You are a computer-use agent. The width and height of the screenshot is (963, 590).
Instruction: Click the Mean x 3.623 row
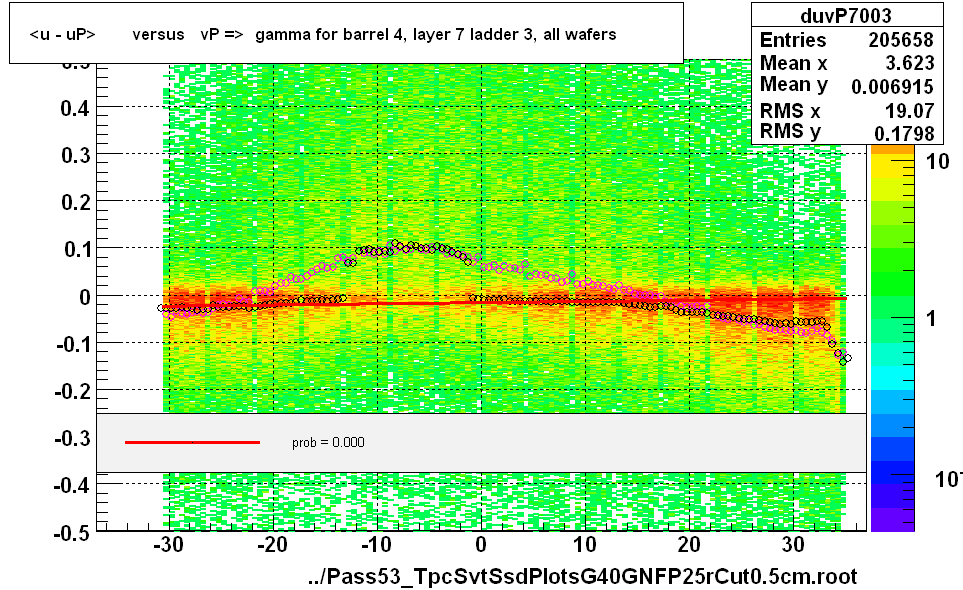pyautogui.click(x=846, y=63)
